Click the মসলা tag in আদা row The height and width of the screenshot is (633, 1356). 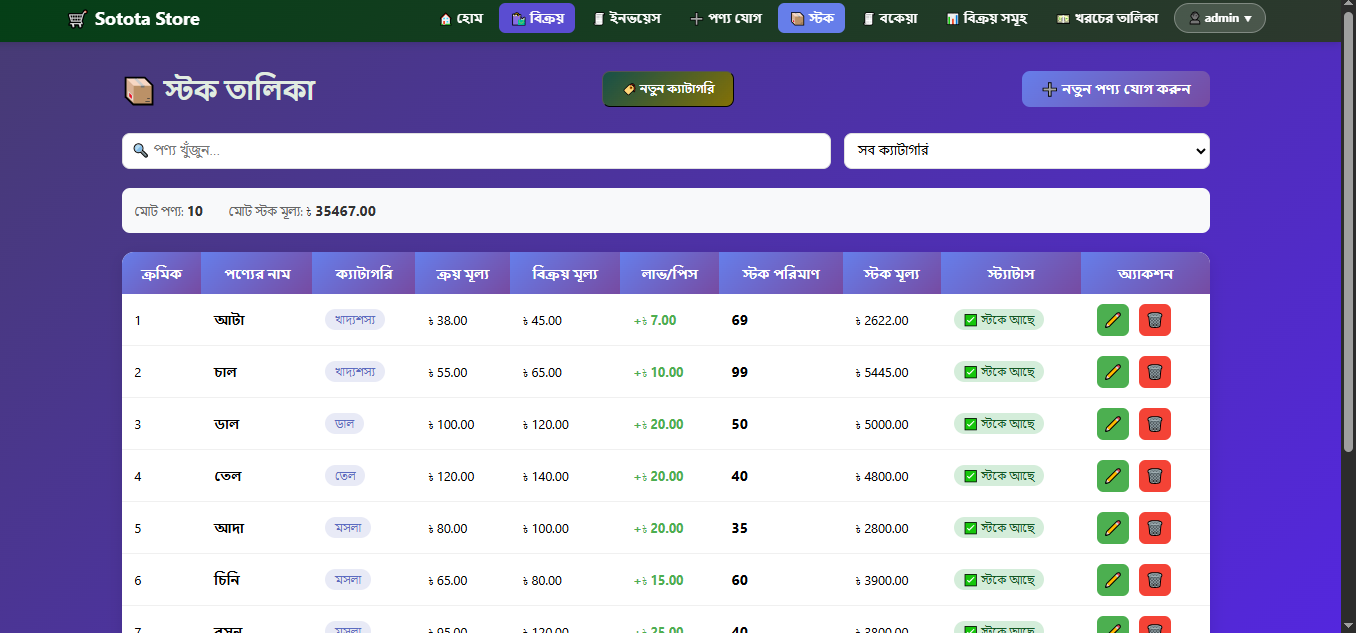(x=348, y=528)
